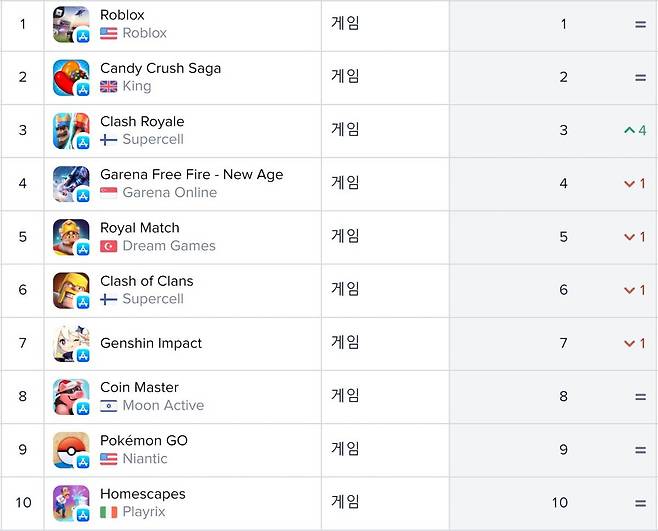Click the Roblox app icon

pyautogui.click(x=71, y=24)
